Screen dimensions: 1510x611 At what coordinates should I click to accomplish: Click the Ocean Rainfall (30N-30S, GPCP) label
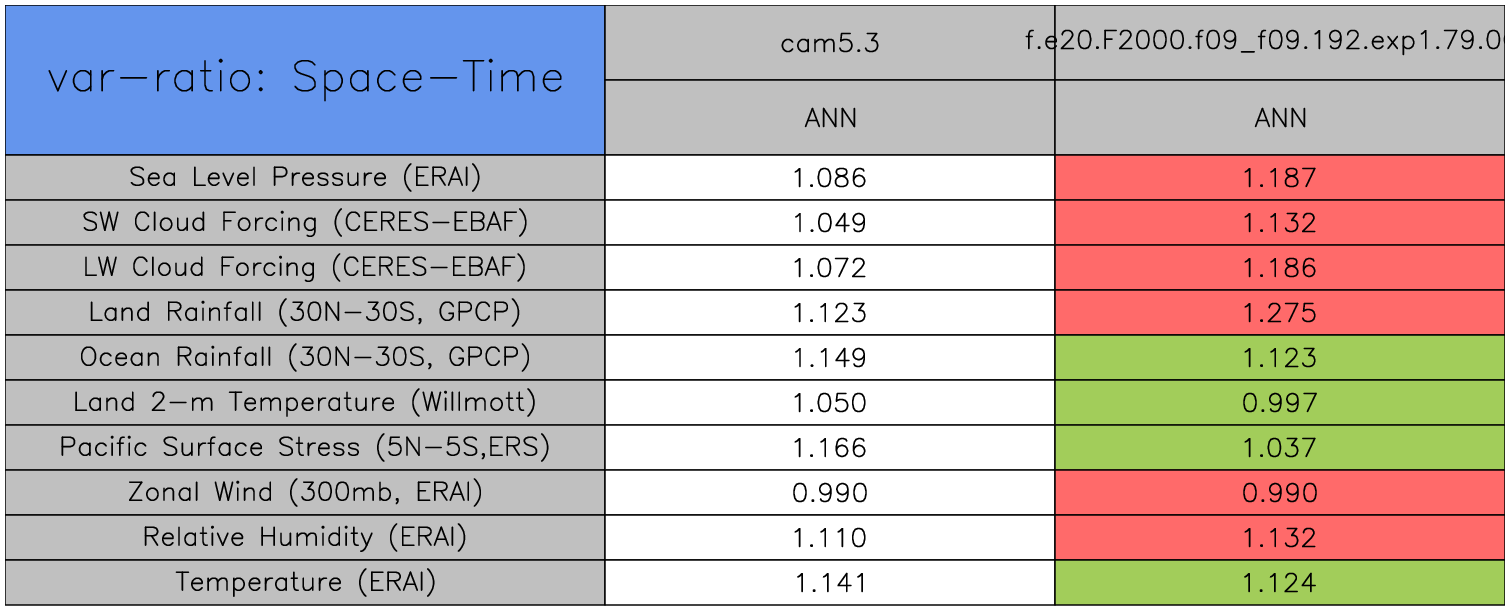[305, 358]
